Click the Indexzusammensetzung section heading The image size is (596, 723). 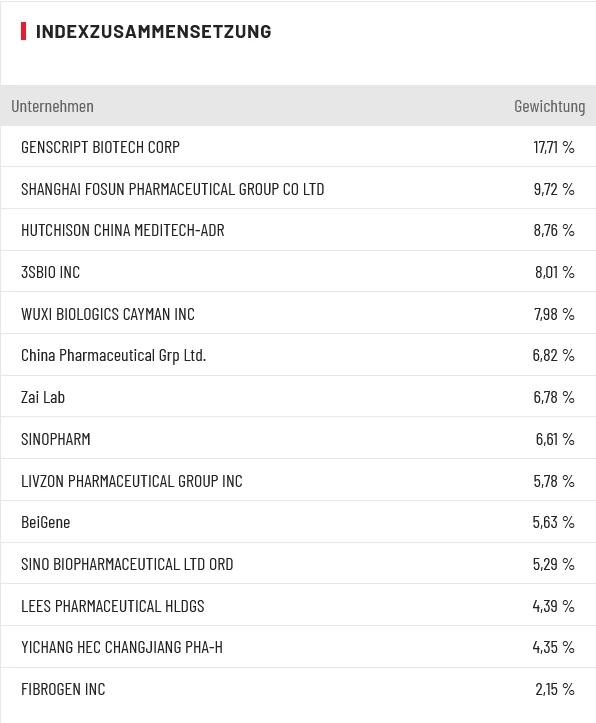[x=153, y=31]
